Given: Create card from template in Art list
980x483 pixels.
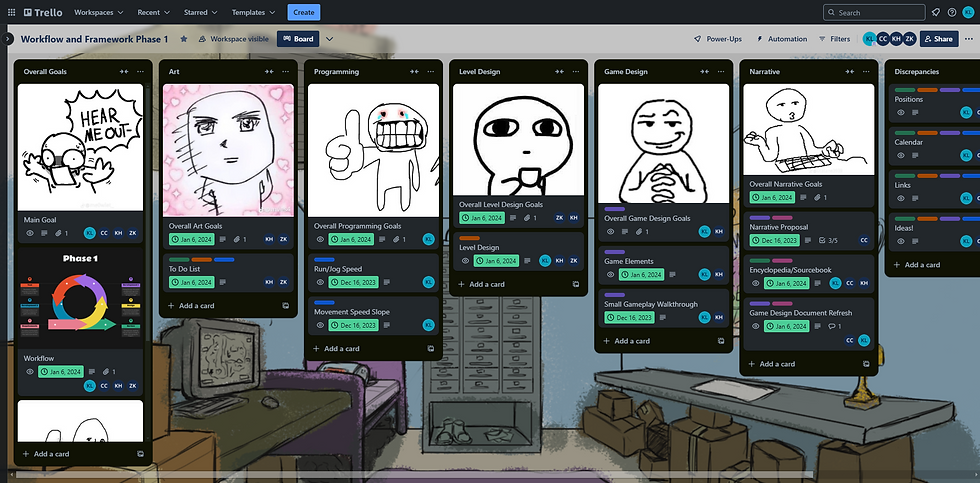Looking at the screenshot, I should [x=286, y=306].
